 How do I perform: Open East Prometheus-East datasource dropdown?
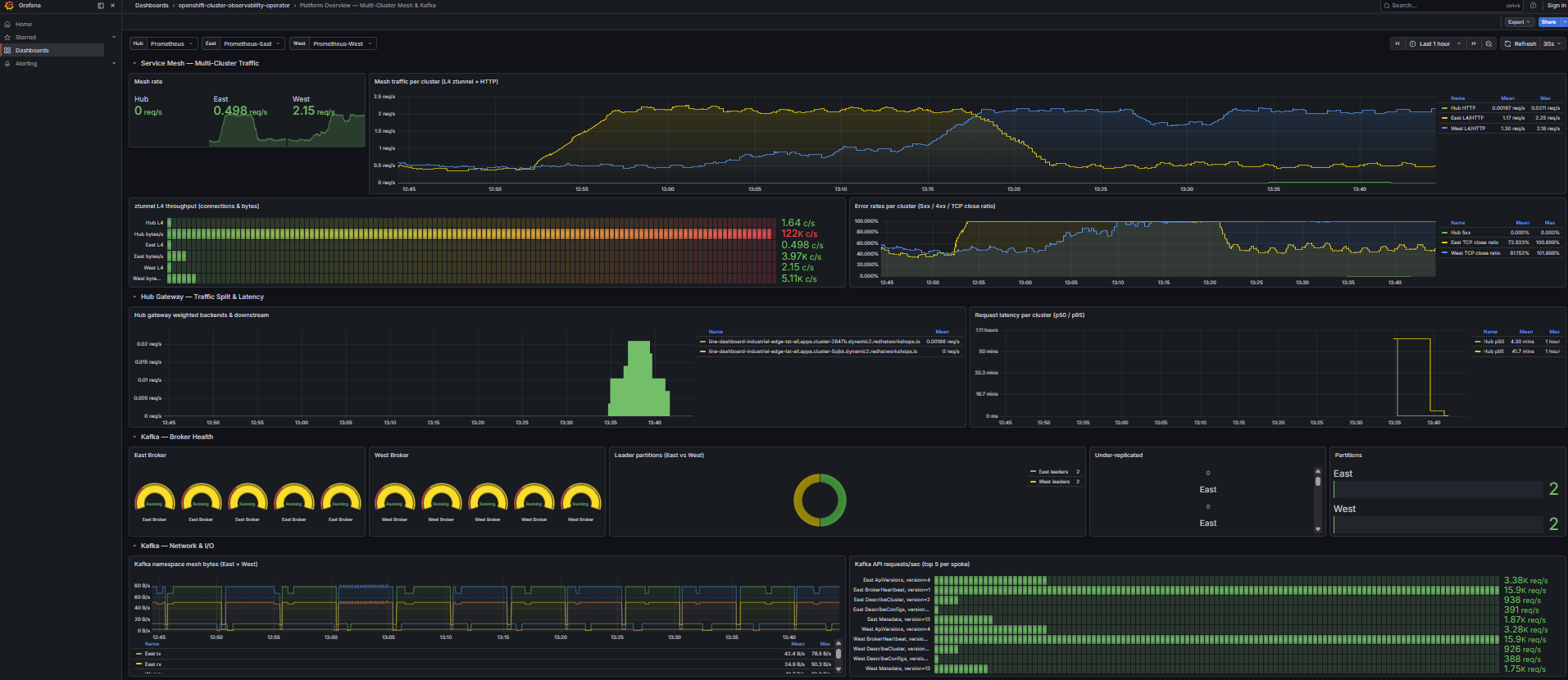pyautogui.click(x=252, y=44)
